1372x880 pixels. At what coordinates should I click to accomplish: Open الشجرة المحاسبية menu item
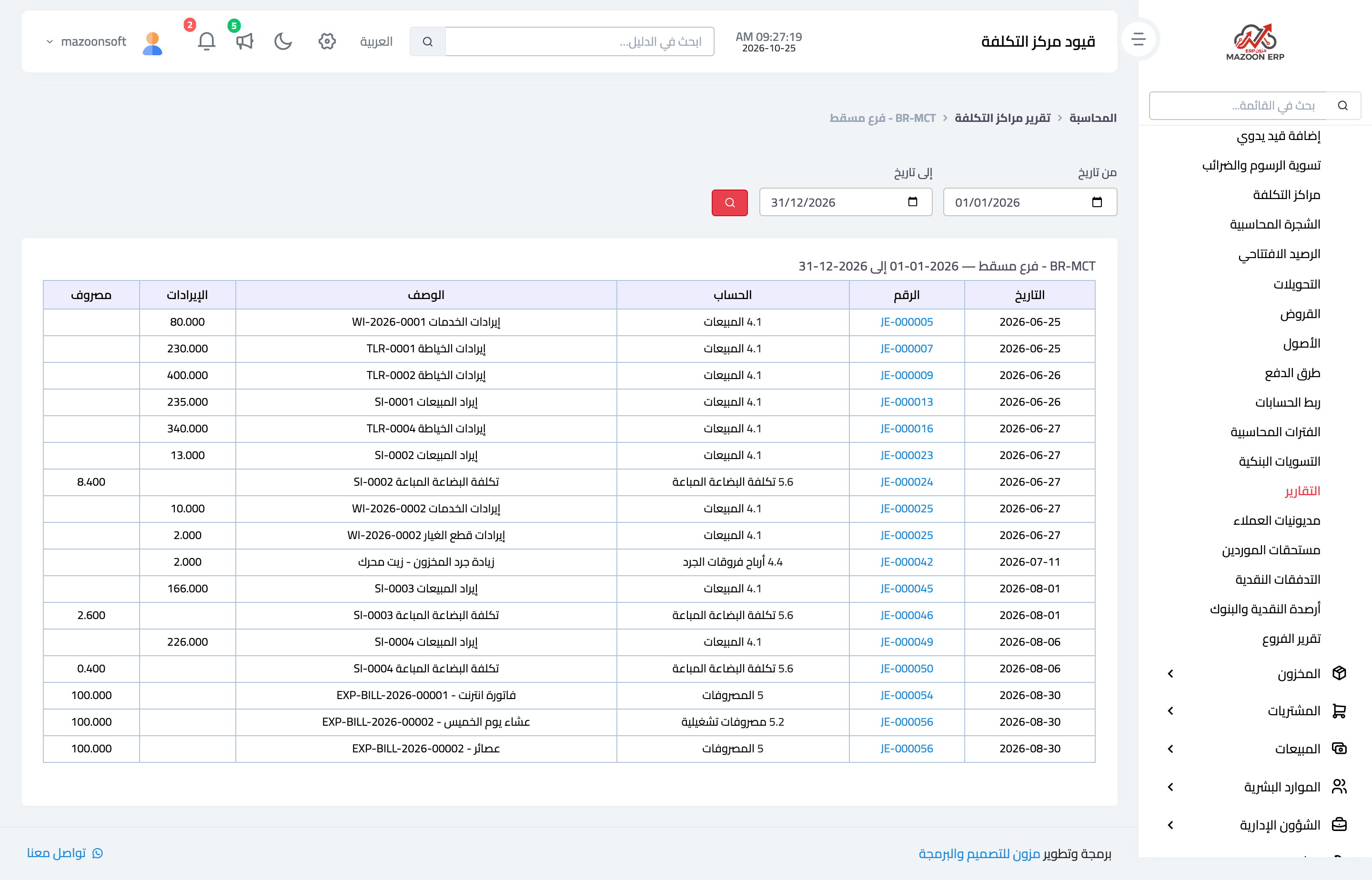tap(1275, 225)
